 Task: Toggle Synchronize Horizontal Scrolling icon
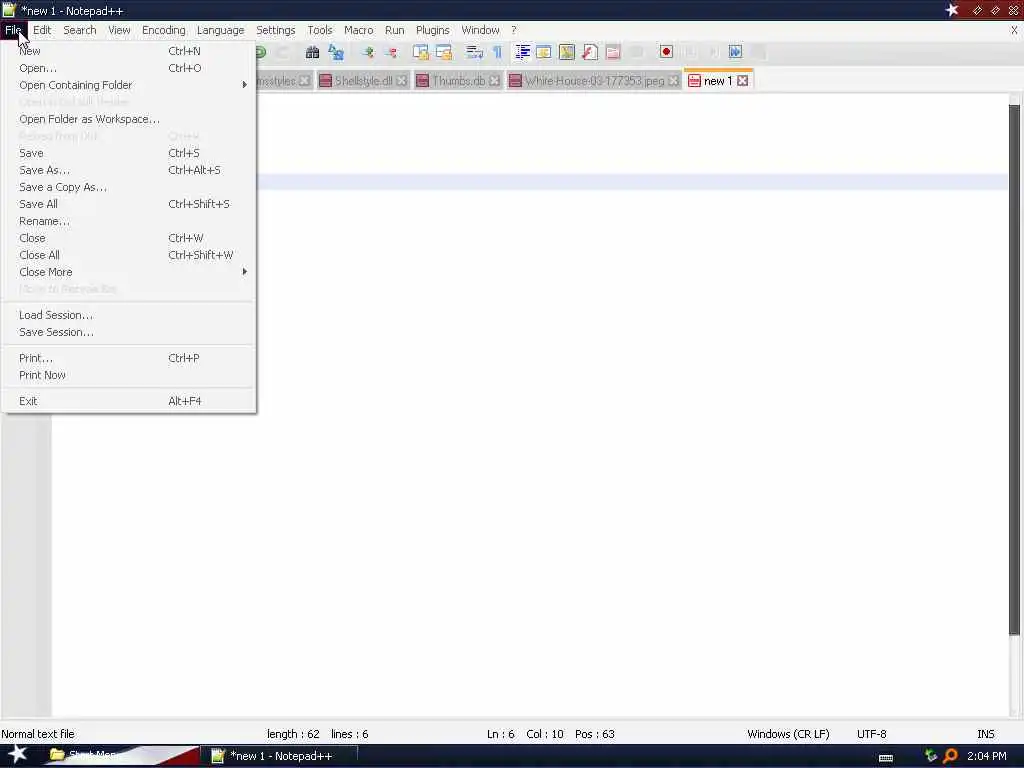[x=443, y=52]
